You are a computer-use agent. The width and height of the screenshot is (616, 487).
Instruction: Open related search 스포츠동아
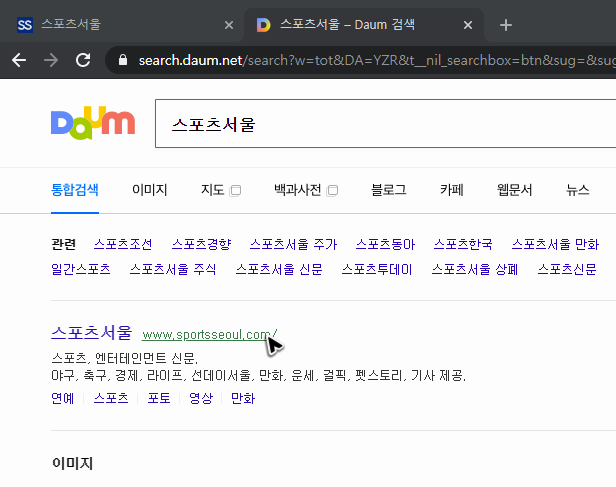click(385, 244)
